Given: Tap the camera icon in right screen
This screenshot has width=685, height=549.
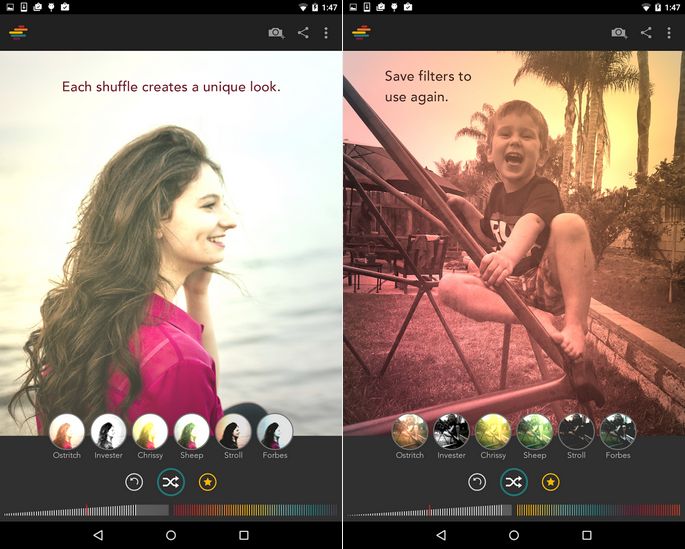Looking at the screenshot, I should click(619, 33).
